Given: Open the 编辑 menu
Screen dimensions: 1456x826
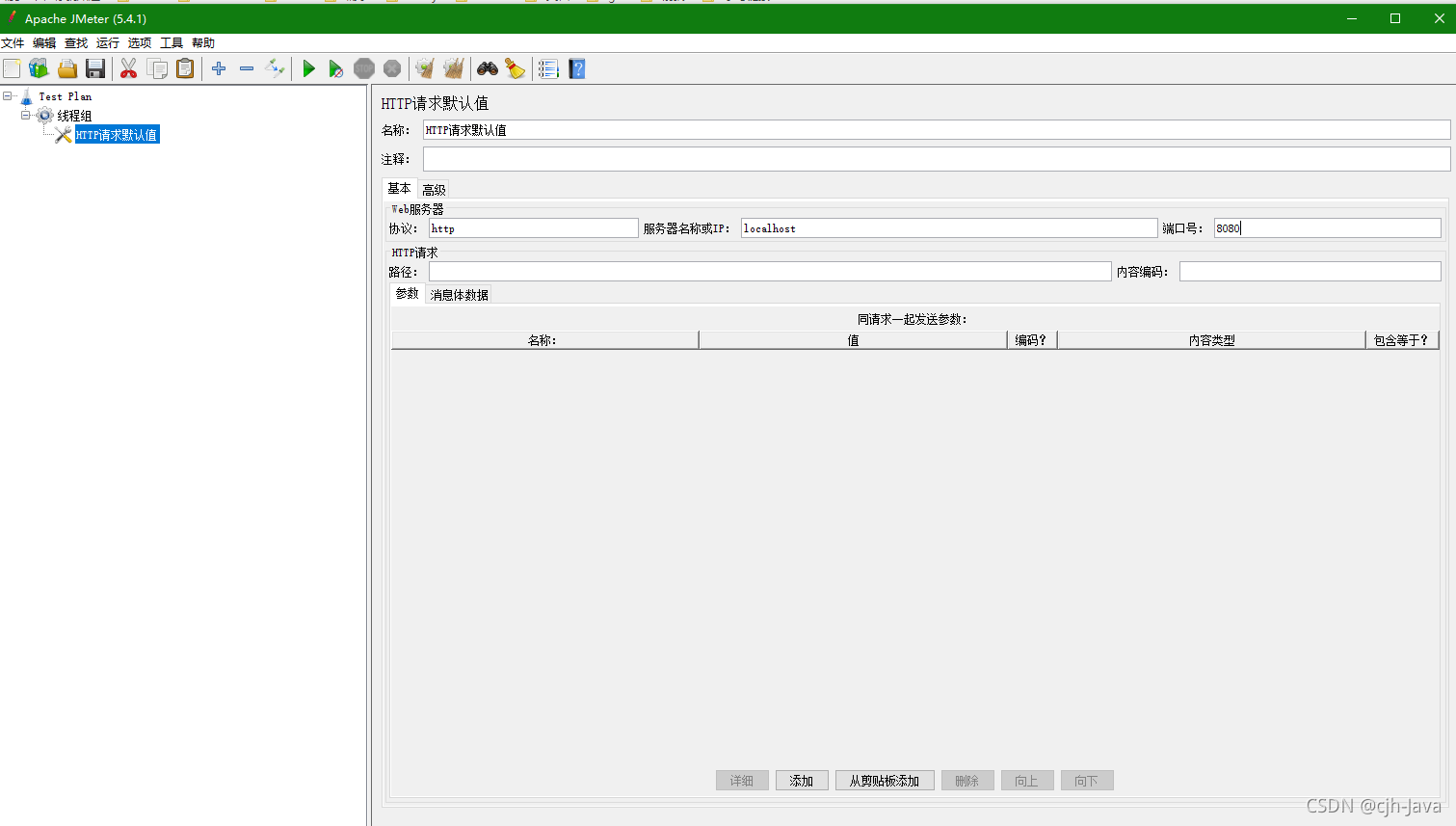Looking at the screenshot, I should pos(44,43).
